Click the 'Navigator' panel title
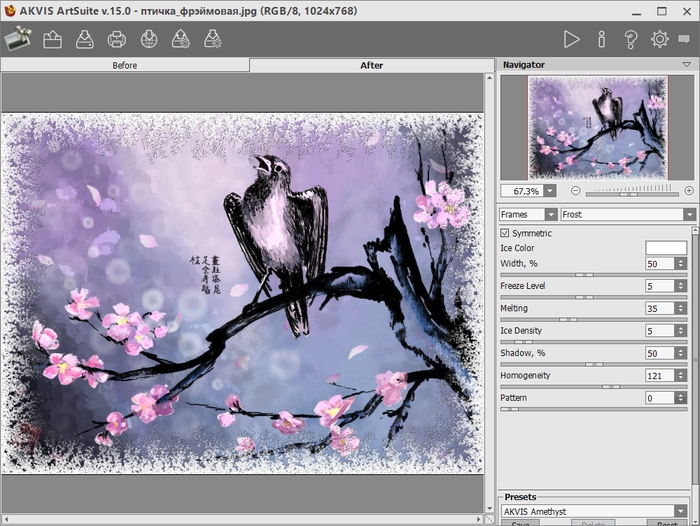The width and height of the screenshot is (700, 526). [524, 65]
